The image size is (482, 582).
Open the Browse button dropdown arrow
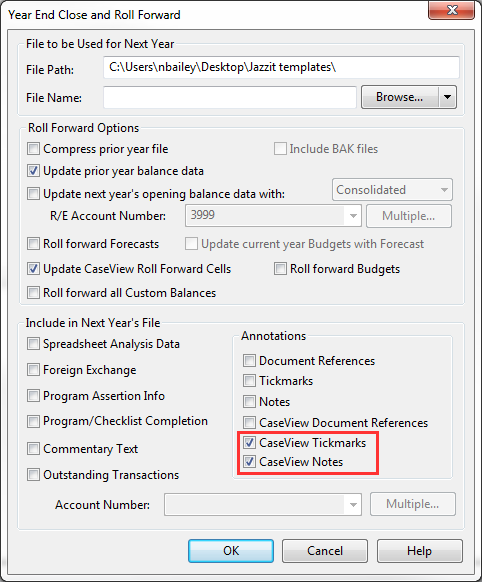click(x=447, y=97)
